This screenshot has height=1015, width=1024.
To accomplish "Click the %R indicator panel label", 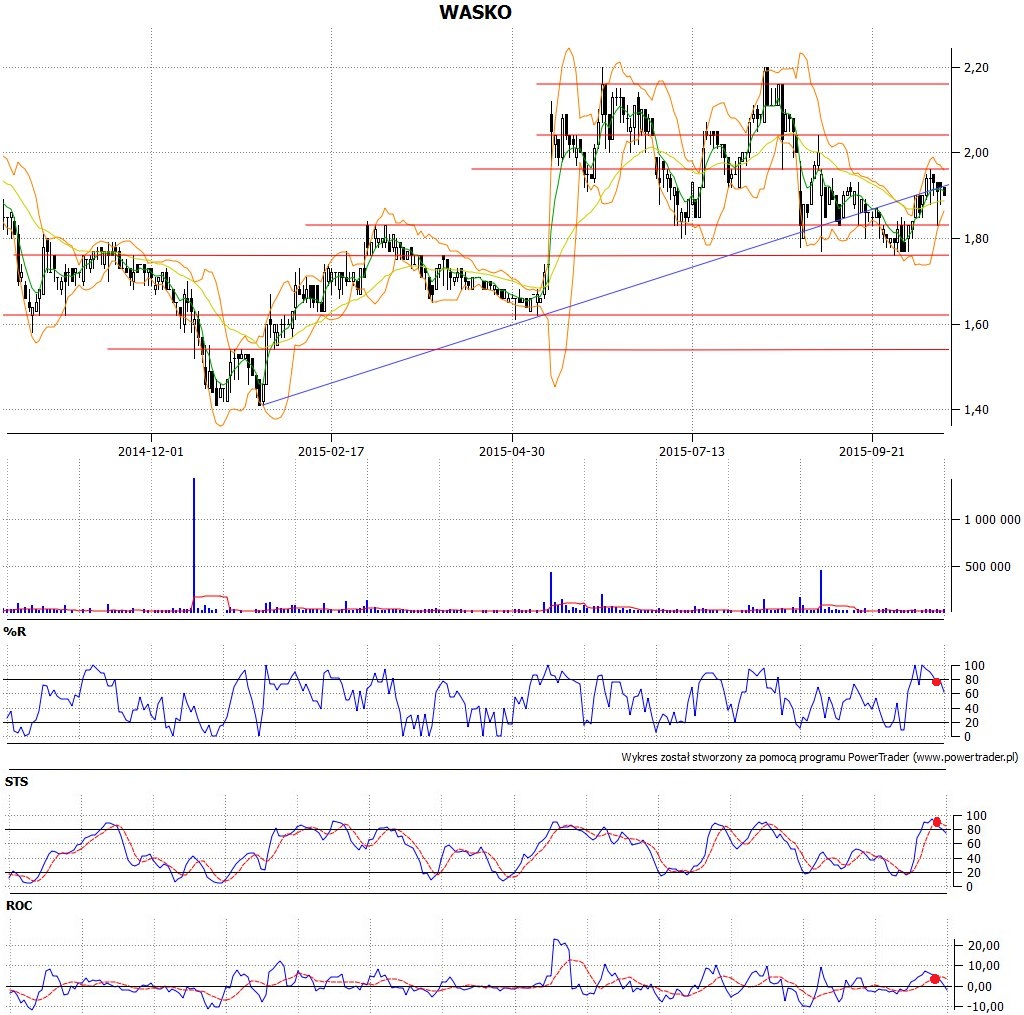I will coord(15,632).
